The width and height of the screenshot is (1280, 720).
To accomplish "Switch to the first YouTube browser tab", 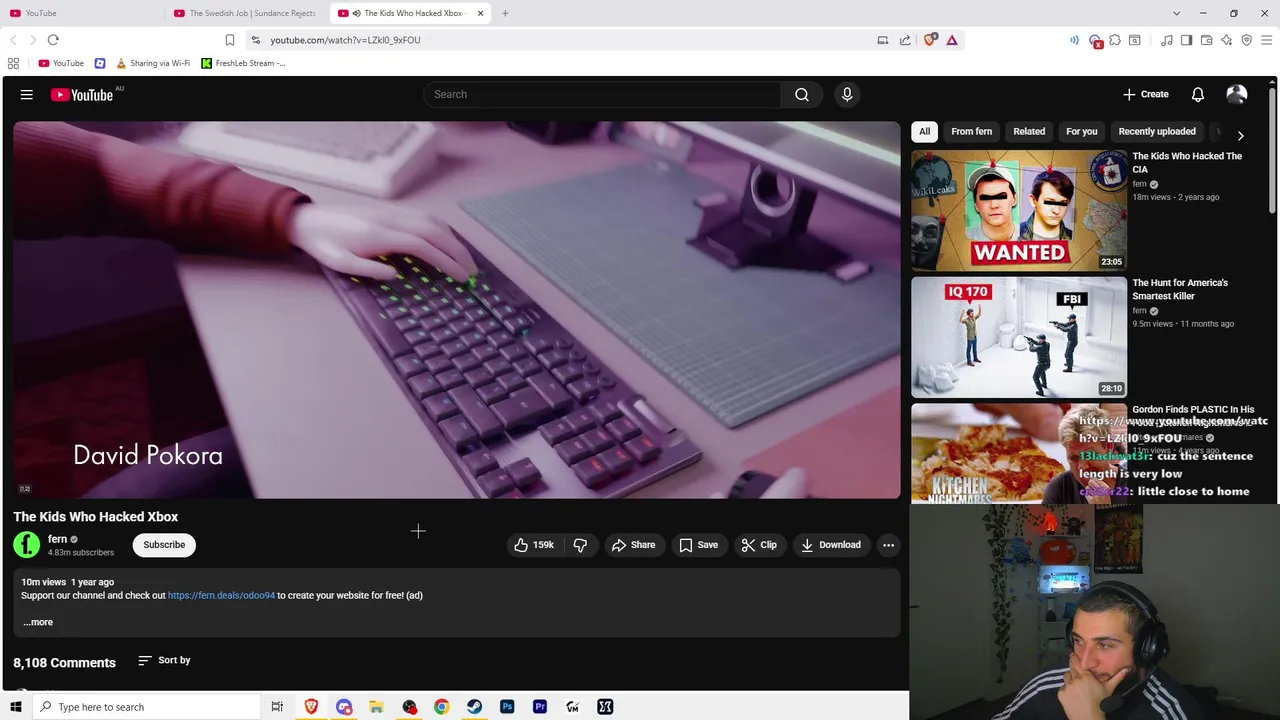I will 83,13.
